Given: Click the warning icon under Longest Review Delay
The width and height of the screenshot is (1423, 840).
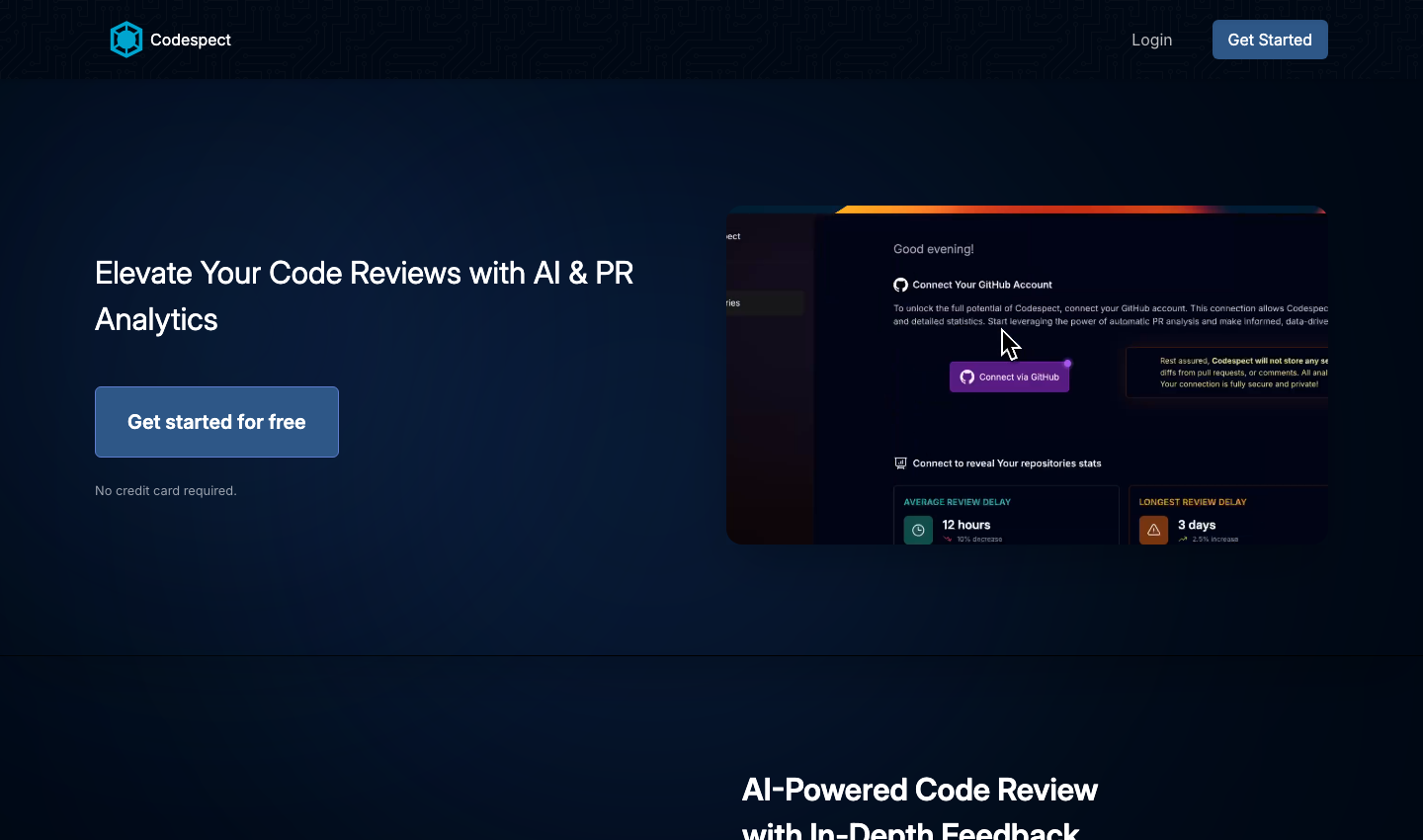Looking at the screenshot, I should click(x=1153, y=531).
